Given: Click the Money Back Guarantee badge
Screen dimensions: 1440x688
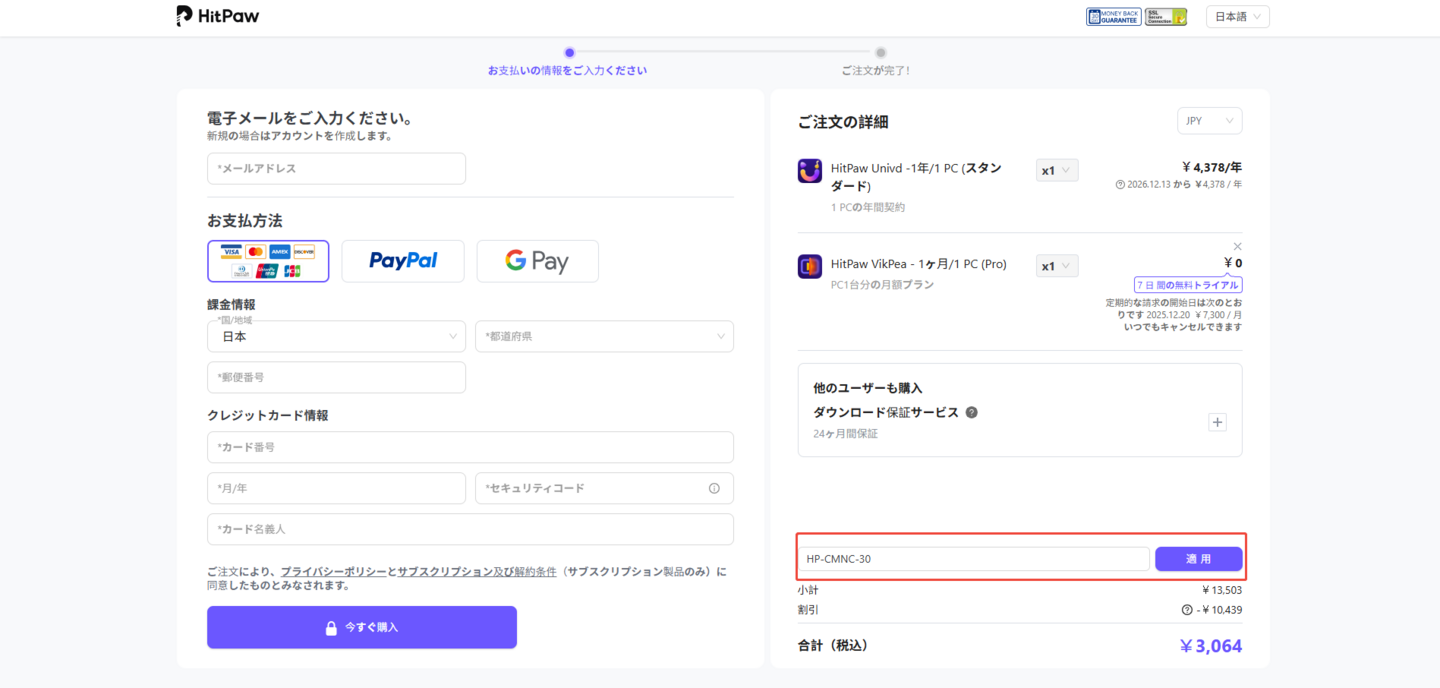Looking at the screenshot, I should pos(1113,17).
